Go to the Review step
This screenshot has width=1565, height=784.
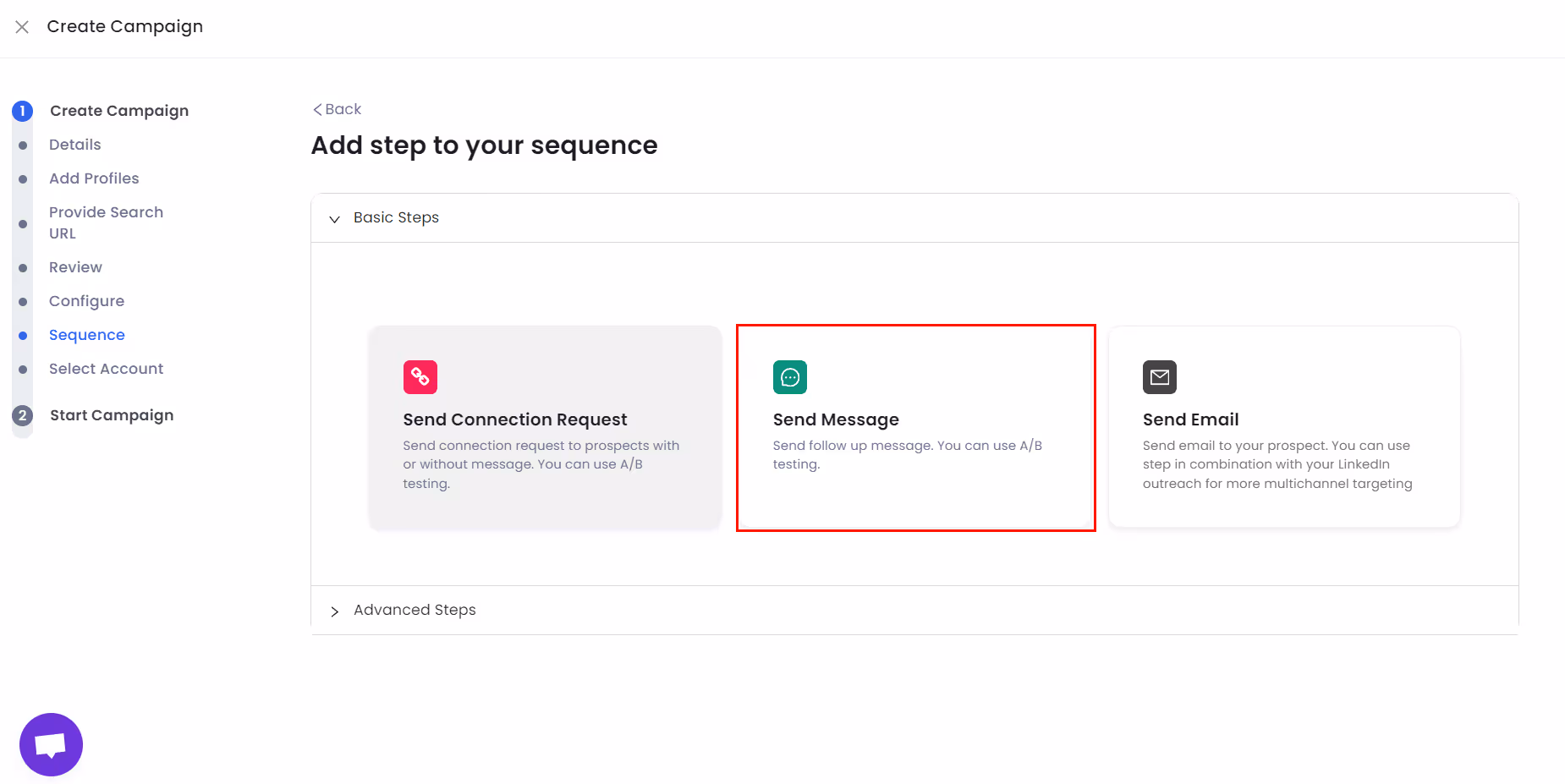point(75,267)
